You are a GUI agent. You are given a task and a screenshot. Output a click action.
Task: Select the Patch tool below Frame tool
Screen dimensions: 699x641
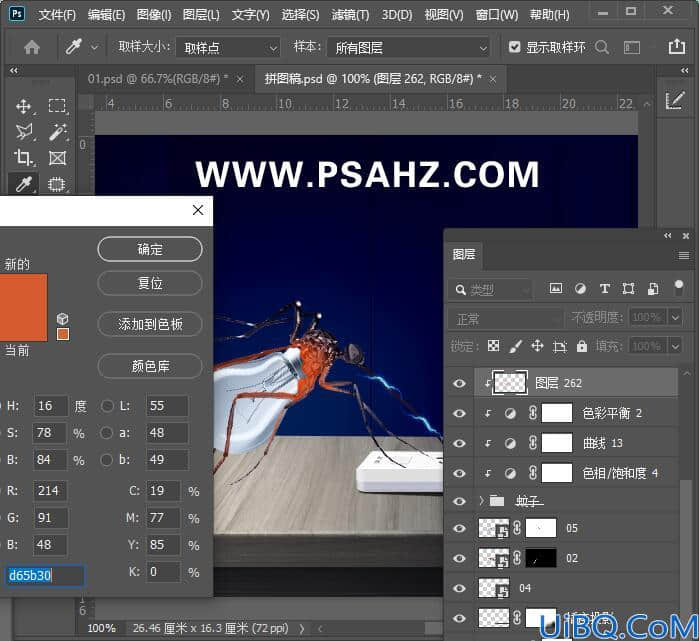pos(57,184)
